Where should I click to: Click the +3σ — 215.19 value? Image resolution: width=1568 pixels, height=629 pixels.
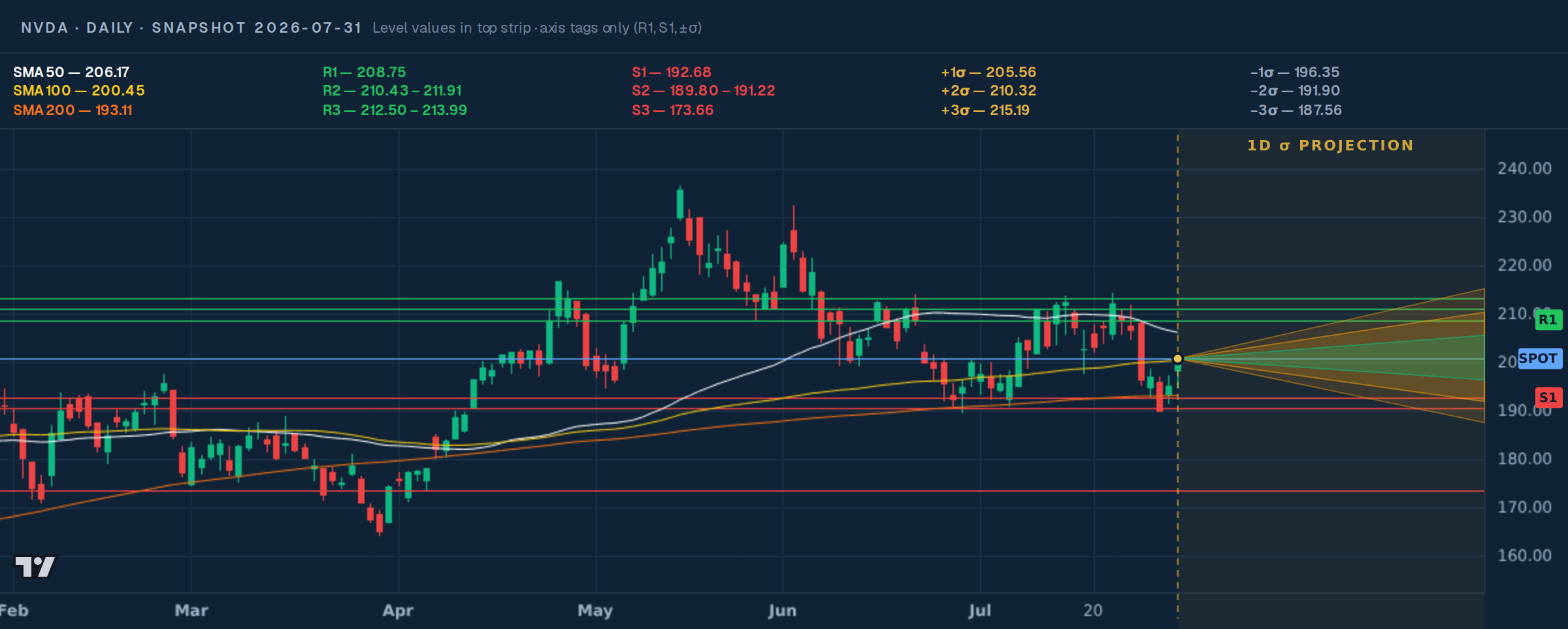[x=985, y=110]
